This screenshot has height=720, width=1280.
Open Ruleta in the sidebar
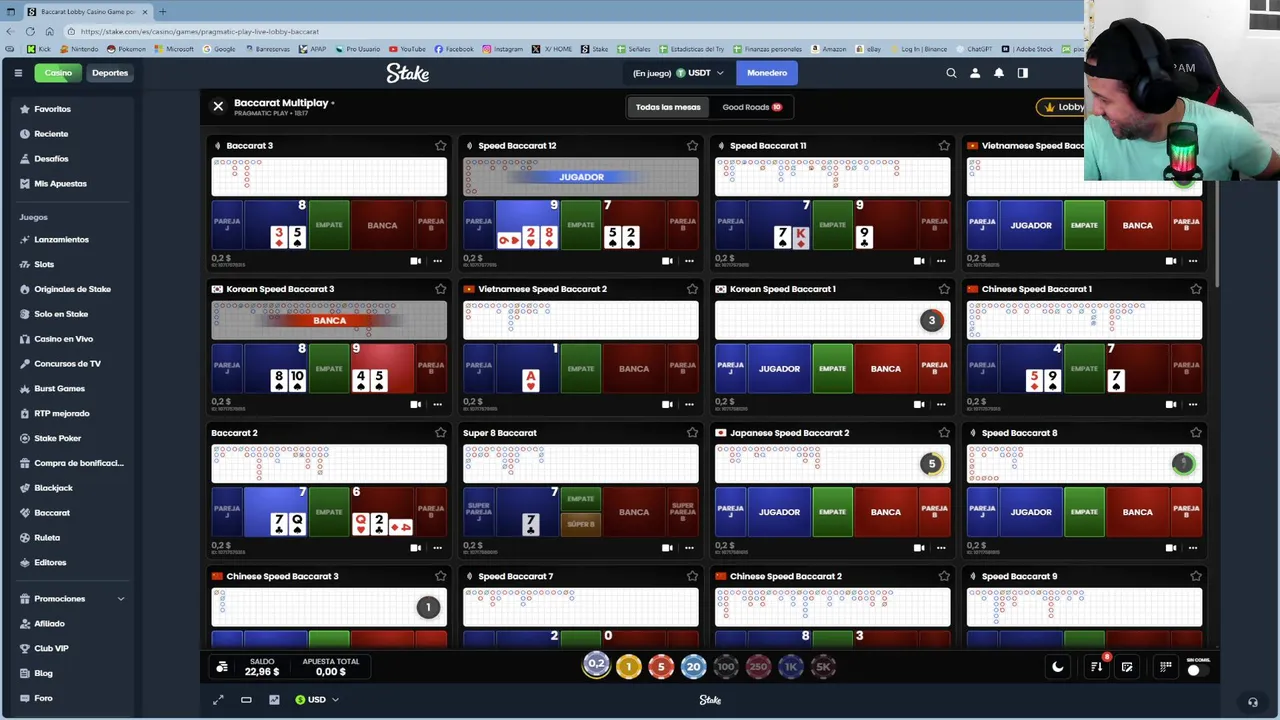tap(47, 538)
